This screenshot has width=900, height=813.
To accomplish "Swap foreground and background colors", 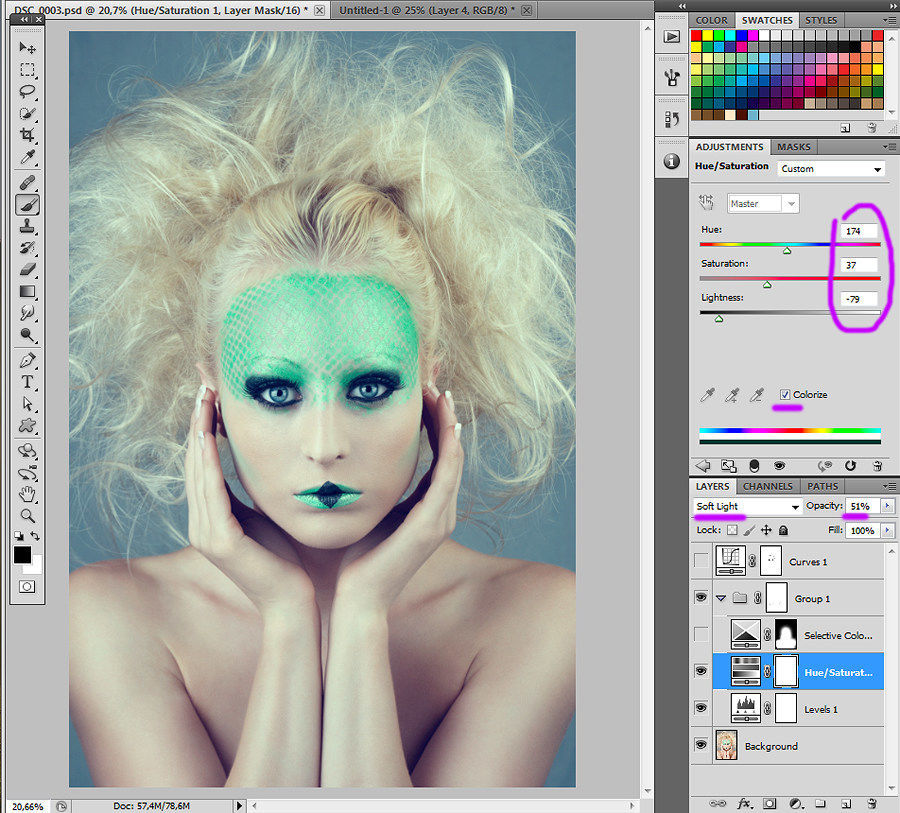I will click(35, 536).
